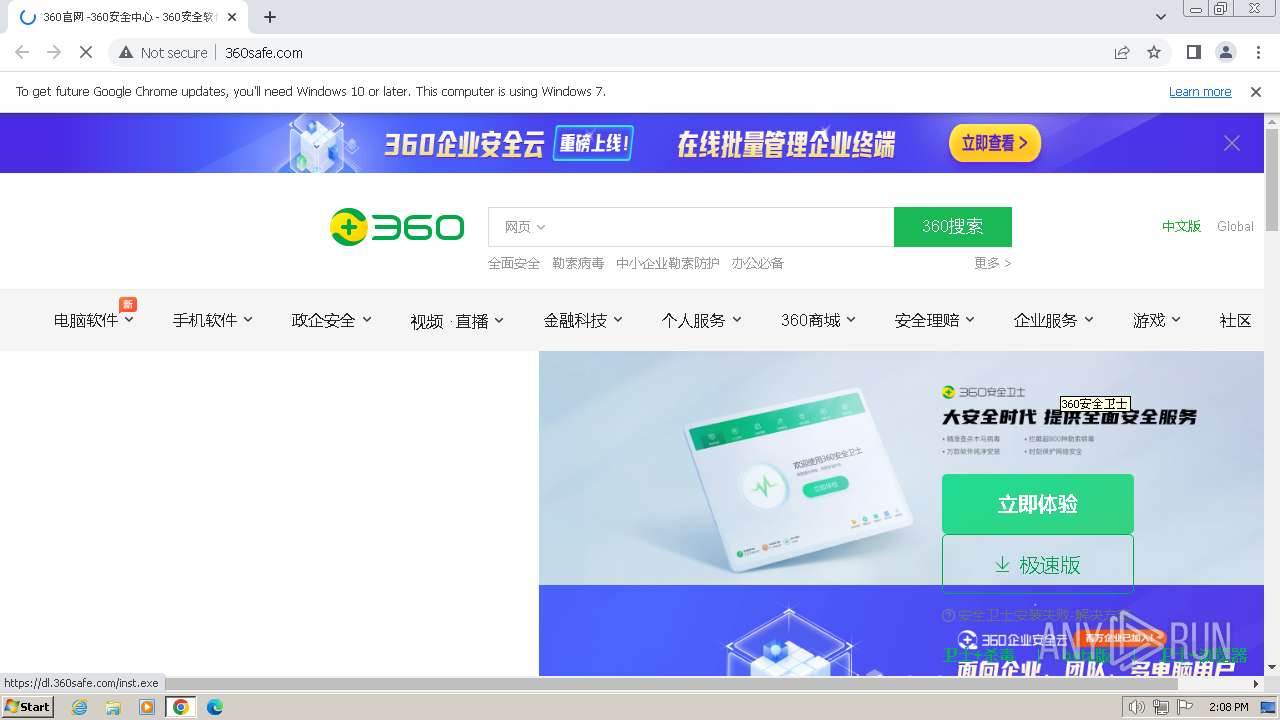Click 立即查看 banner button
The width and height of the screenshot is (1280, 720).
pyautogui.click(x=995, y=143)
